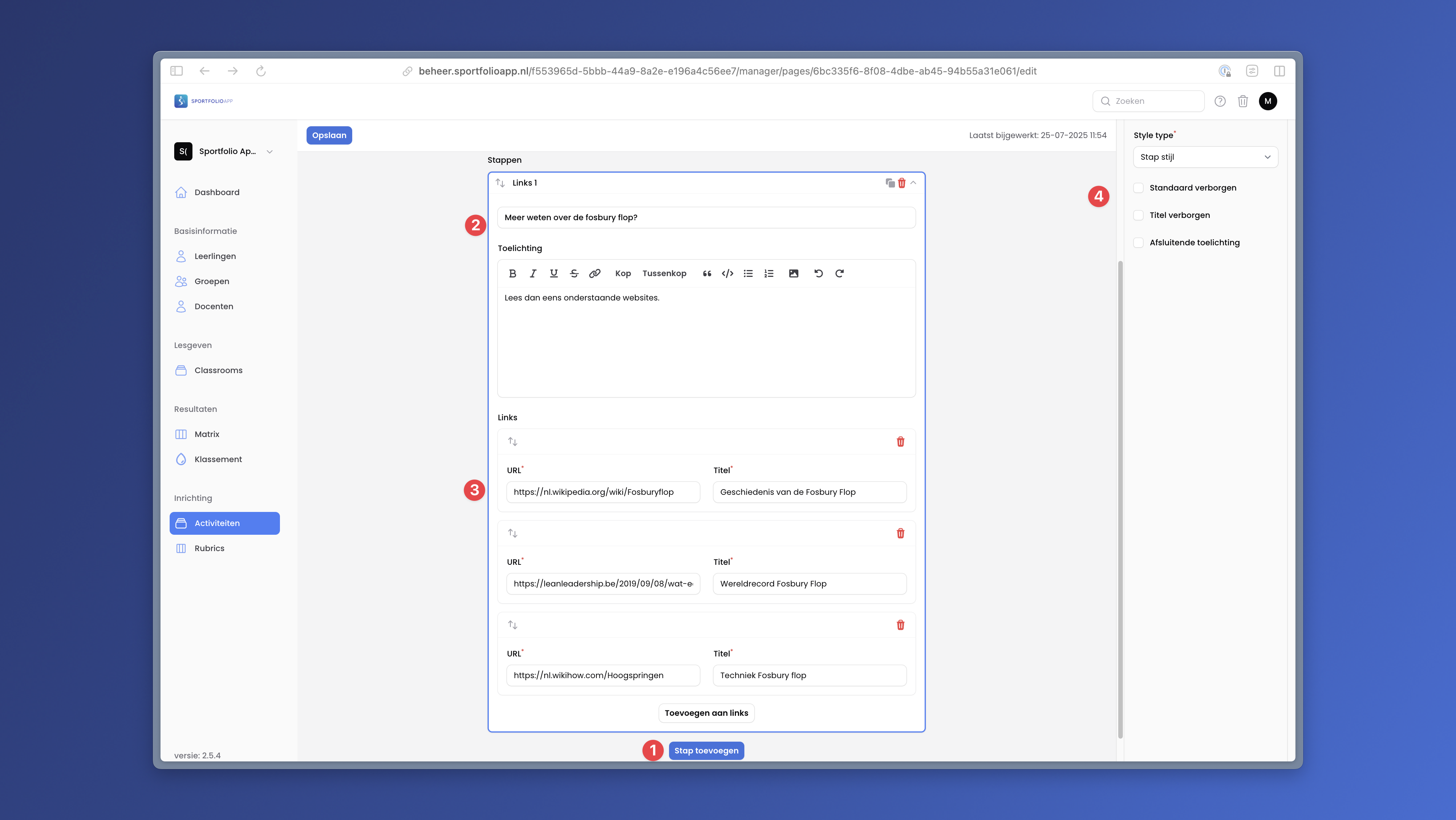
Task: Apply strikethrough formatting in Toelichting editor
Action: pyautogui.click(x=574, y=273)
